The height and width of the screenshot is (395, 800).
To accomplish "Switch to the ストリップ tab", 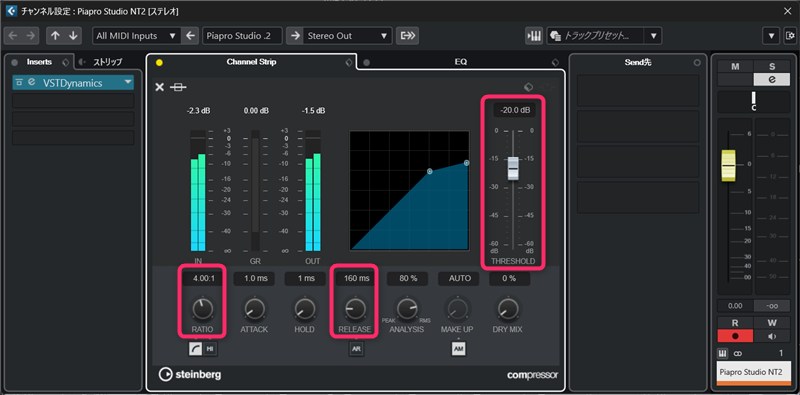I will [x=107, y=62].
